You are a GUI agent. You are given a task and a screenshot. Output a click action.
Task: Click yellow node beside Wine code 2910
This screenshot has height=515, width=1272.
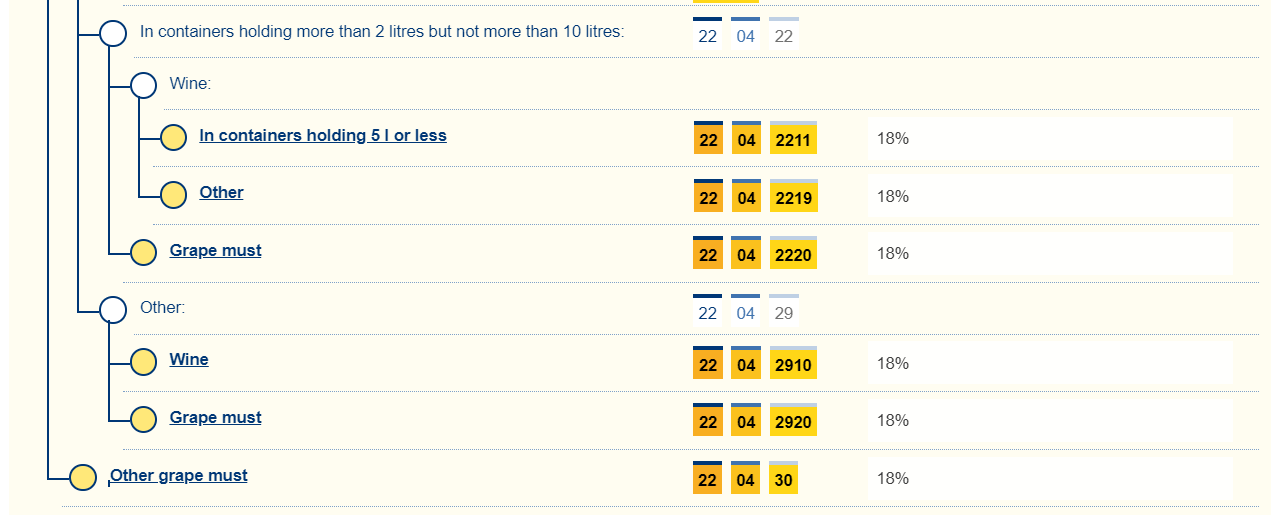(144, 362)
